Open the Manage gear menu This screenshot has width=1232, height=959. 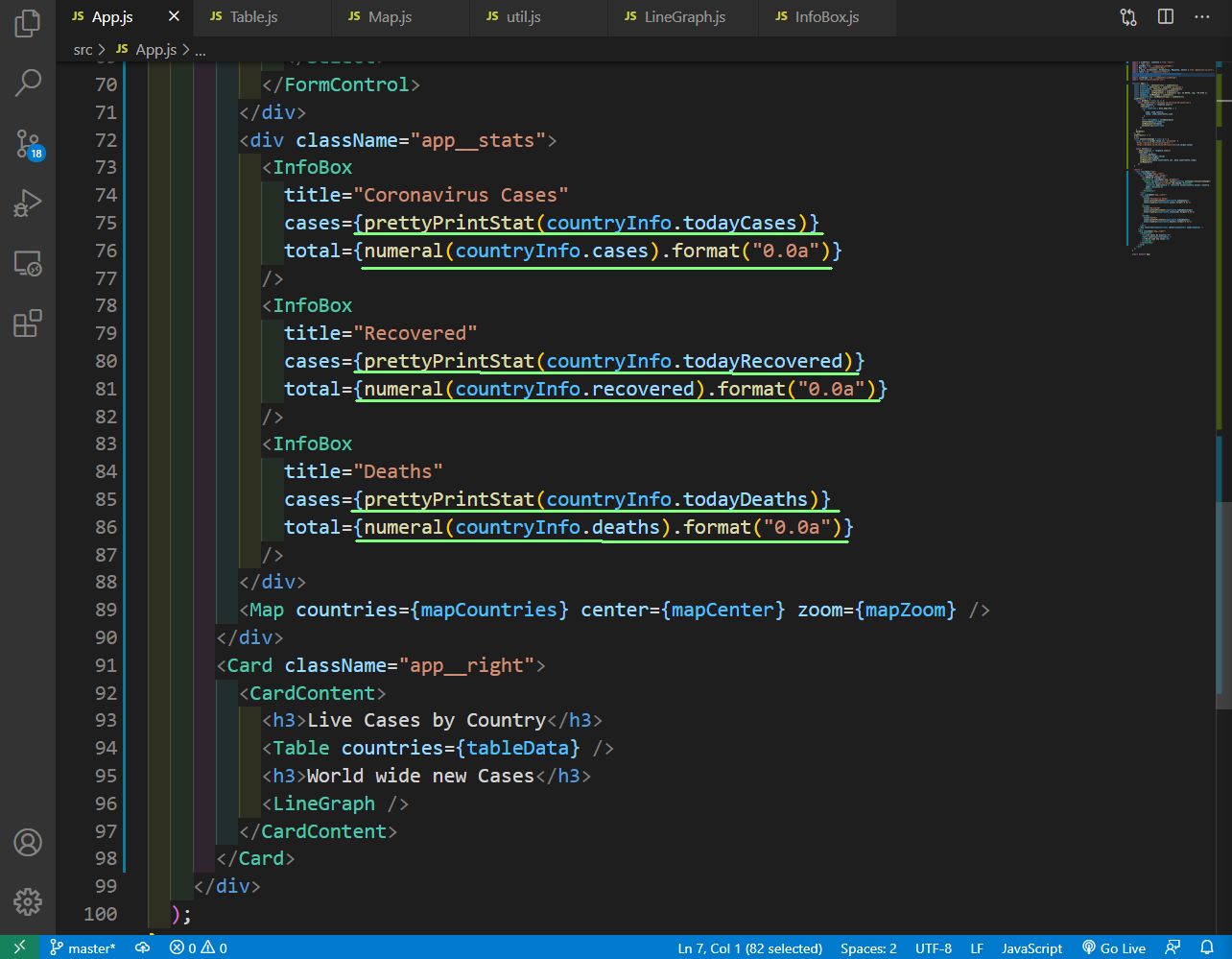point(28,901)
